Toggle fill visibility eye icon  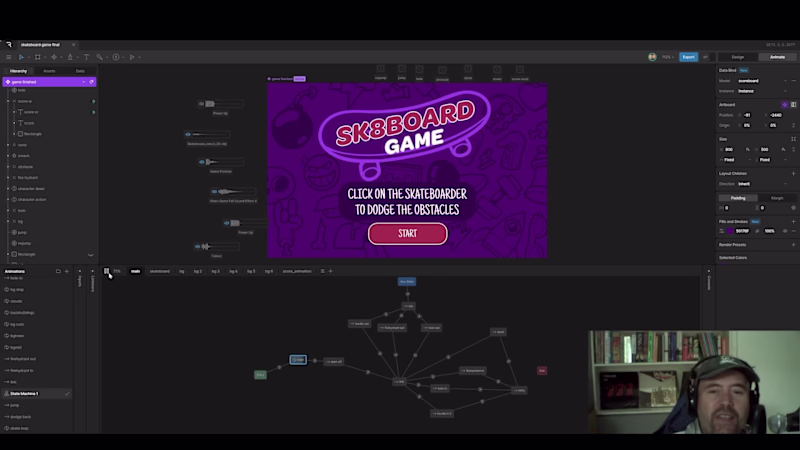(x=785, y=231)
